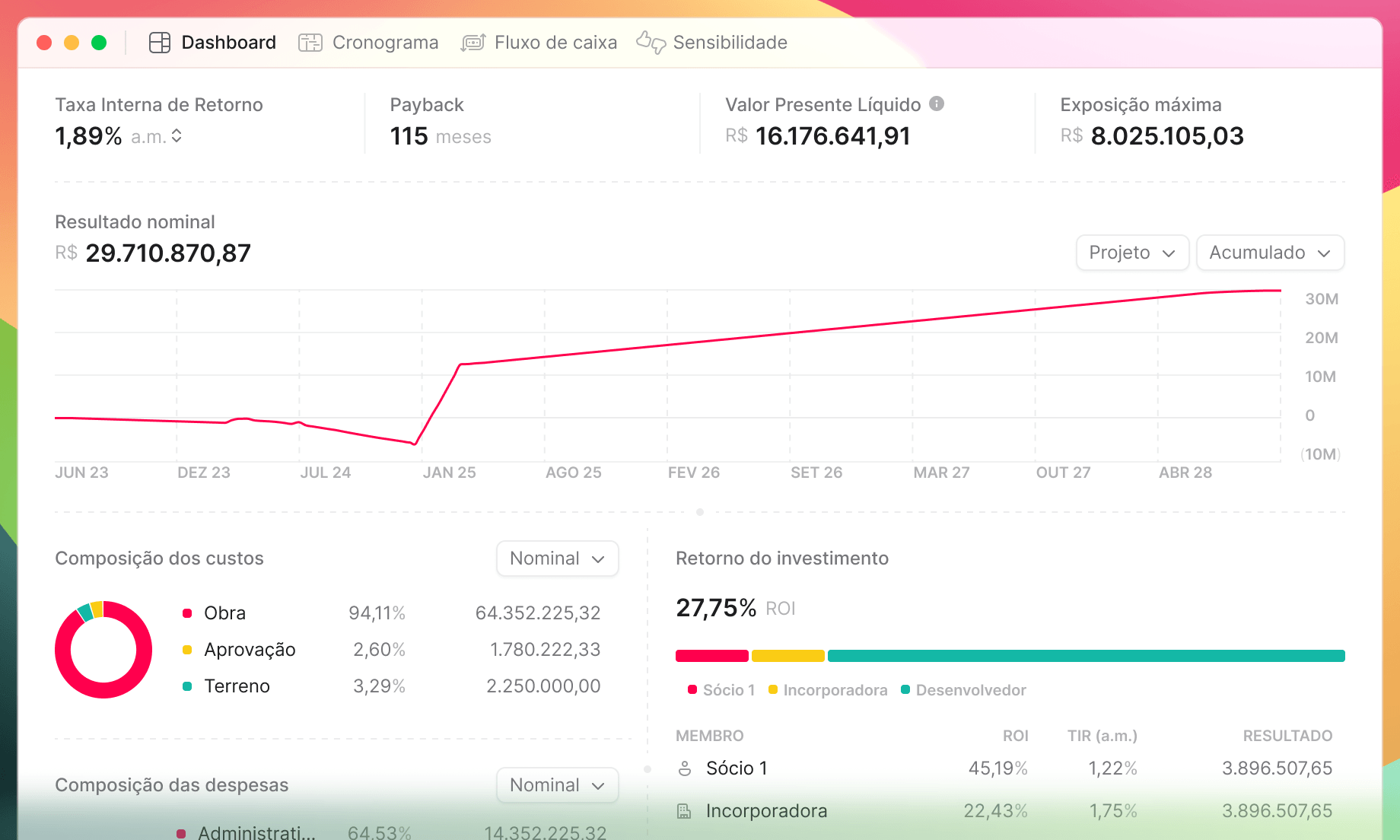Click the Desenvolvedor legend item
The width and height of the screenshot is (1400, 840).
point(963,690)
